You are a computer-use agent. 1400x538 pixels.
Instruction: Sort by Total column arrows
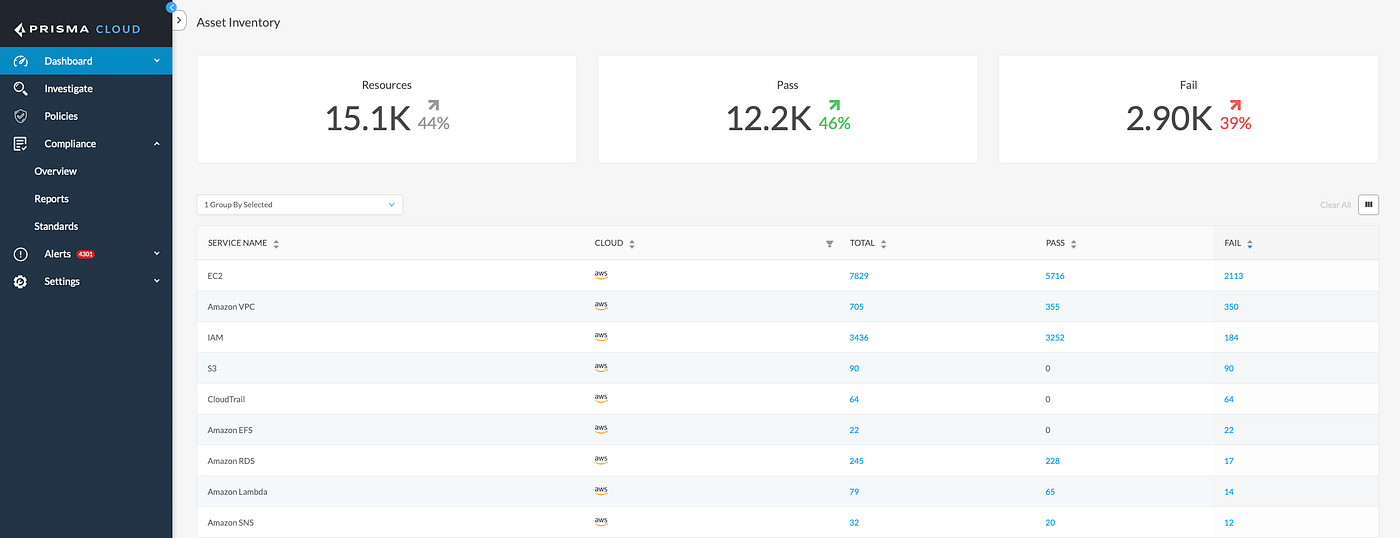[x=884, y=244]
